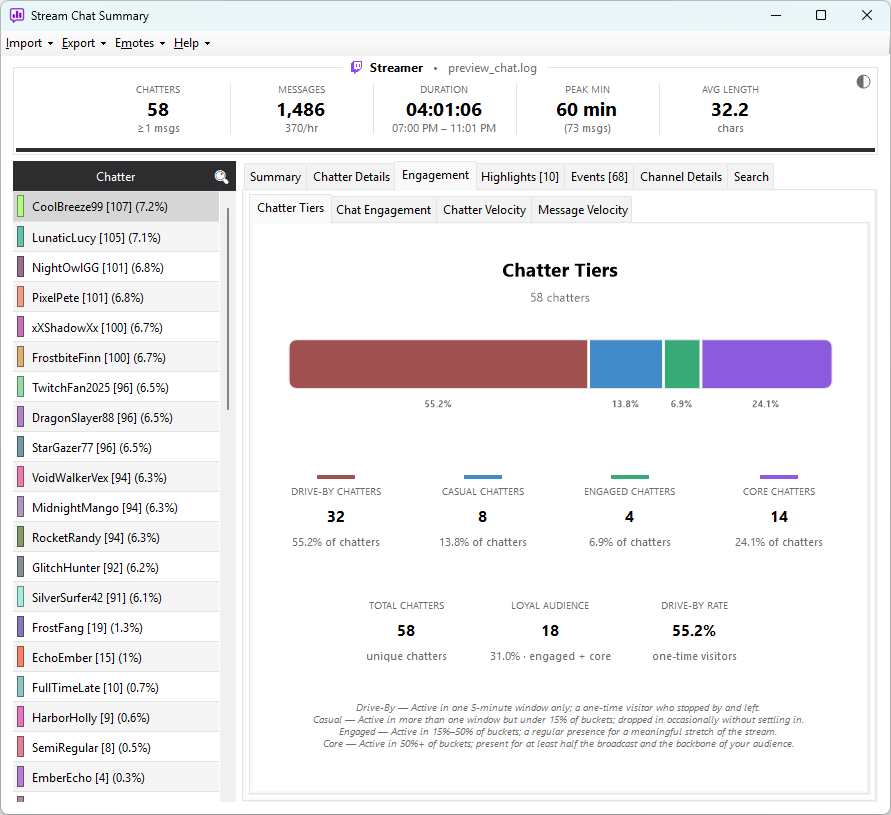Click the purple Core bar segment

[767, 364]
